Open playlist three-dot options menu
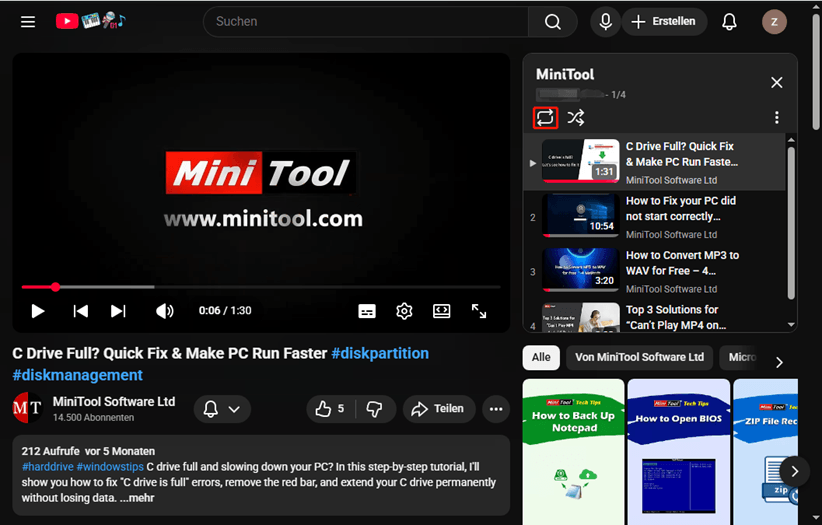The width and height of the screenshot is (822, 525). pyautogui.click(x=776, y=117)
